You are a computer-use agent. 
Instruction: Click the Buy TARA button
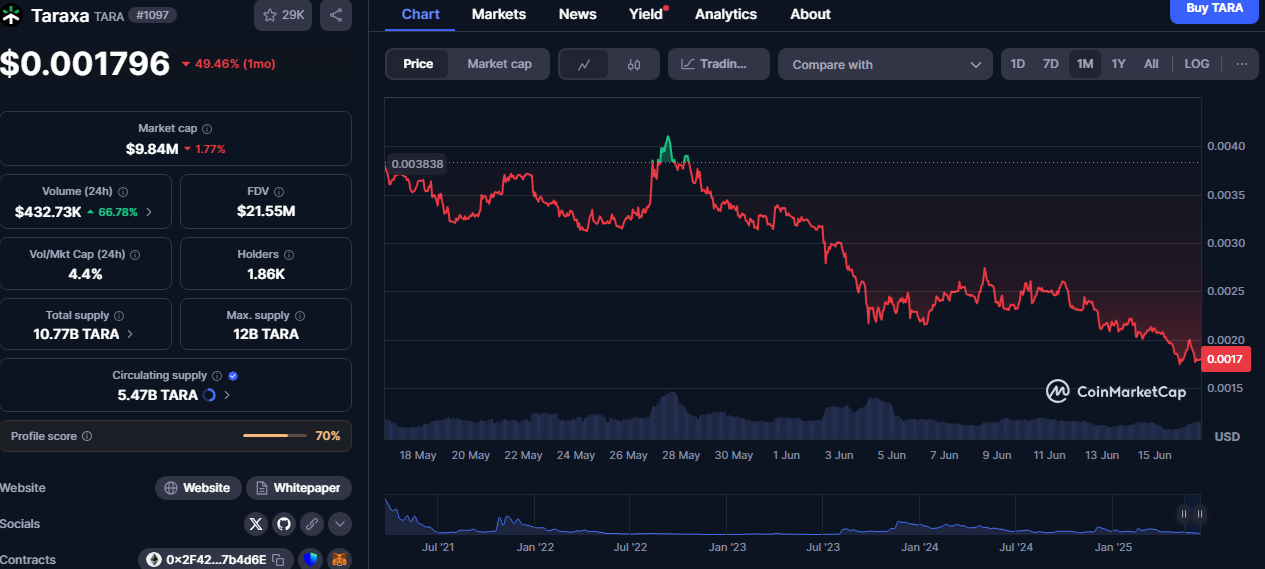[1215, 8]
